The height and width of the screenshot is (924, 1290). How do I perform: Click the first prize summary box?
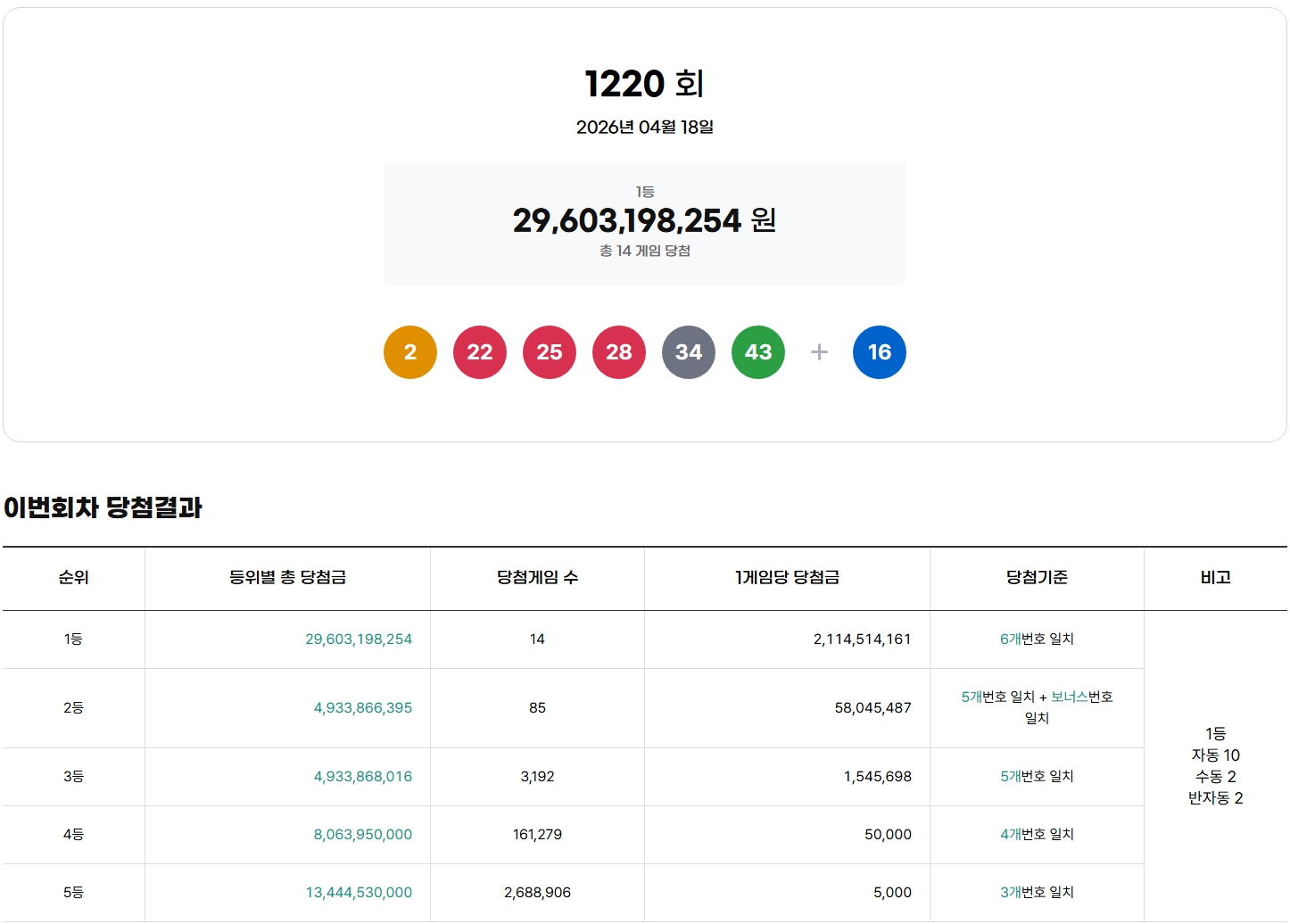tap(644, 223)
